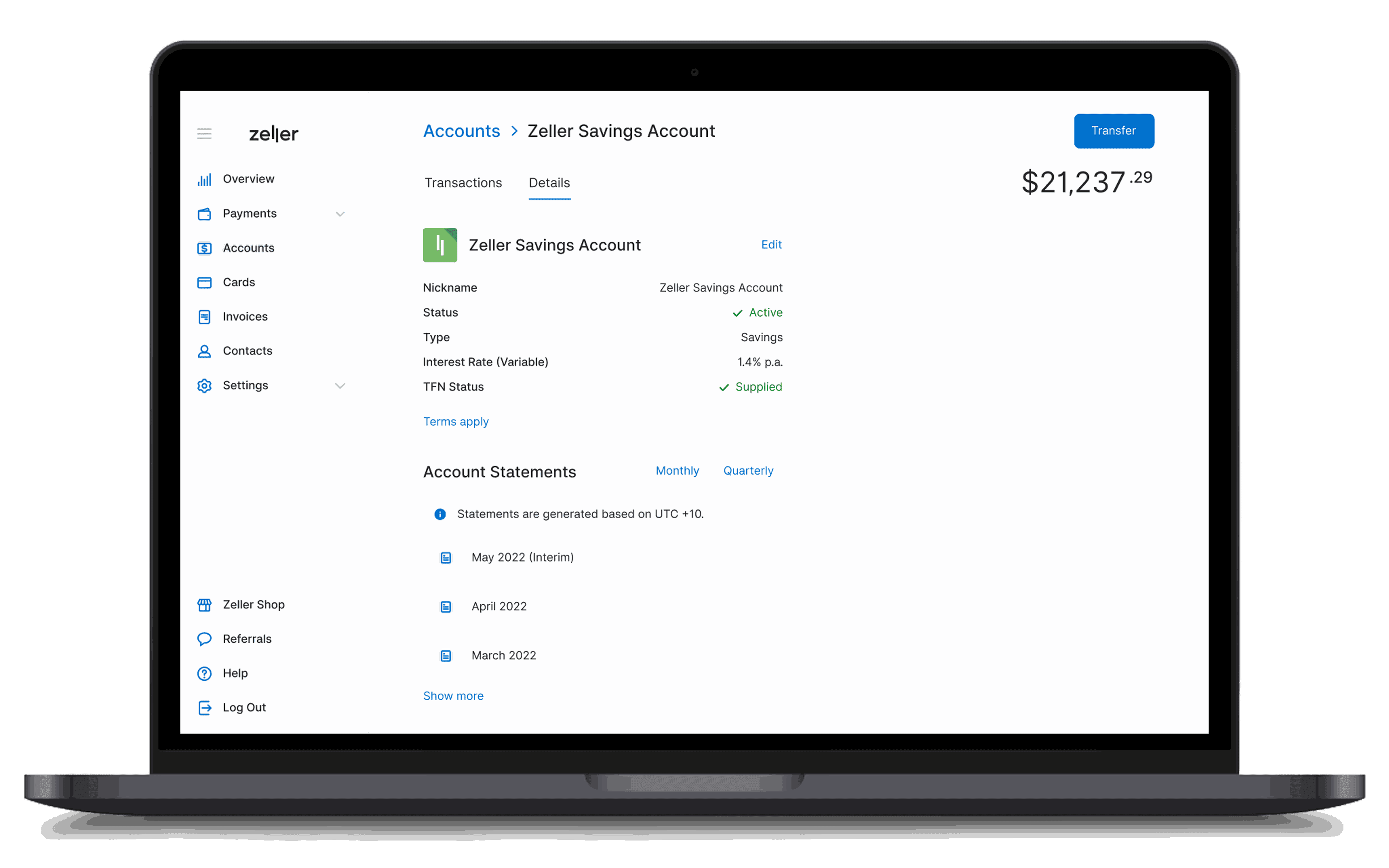Click the blue Transfer button
The width and height of the screenshot is (1389, 868).
pyautogui.click(x=1113, y=131)
